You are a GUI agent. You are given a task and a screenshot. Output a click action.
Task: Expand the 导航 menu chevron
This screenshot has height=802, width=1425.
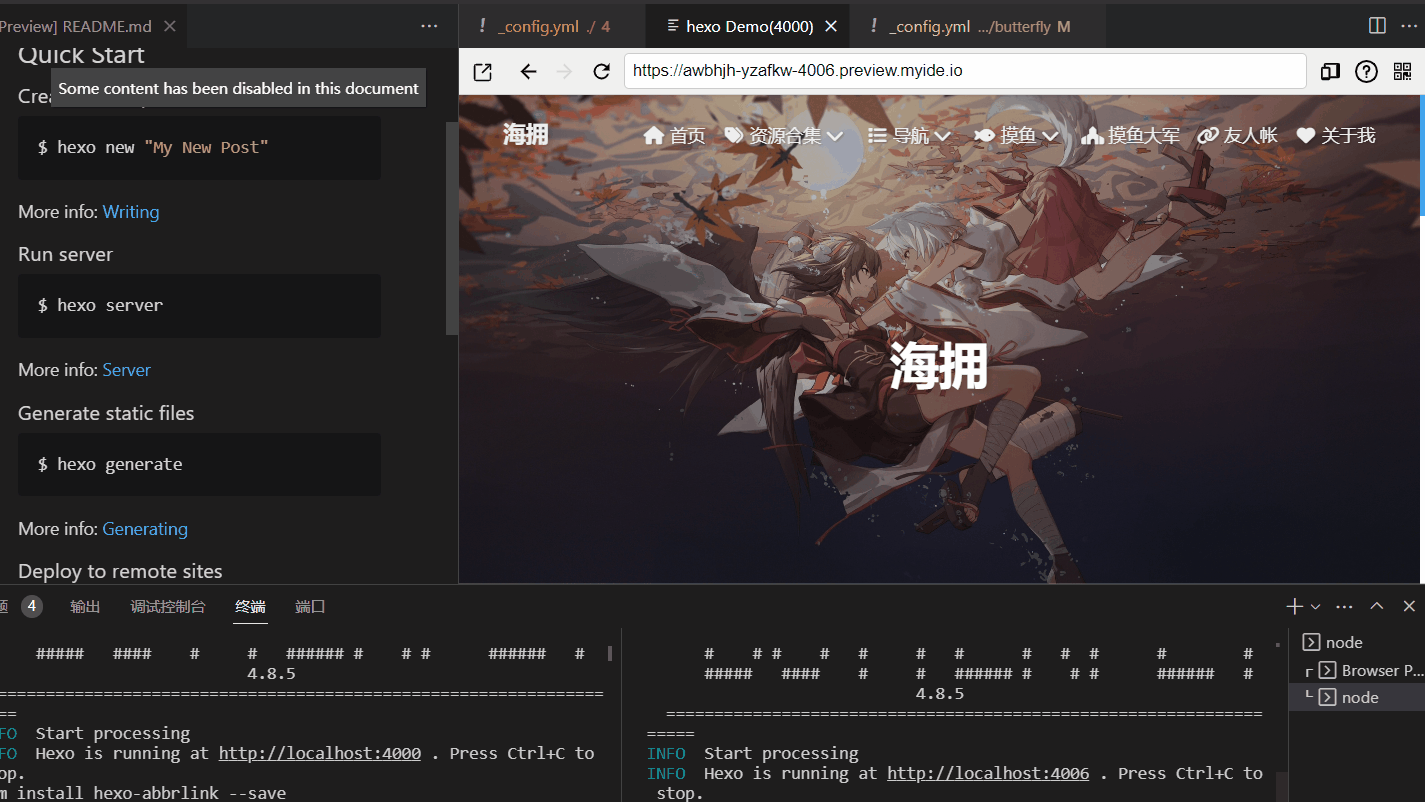(x=942, y=136)
